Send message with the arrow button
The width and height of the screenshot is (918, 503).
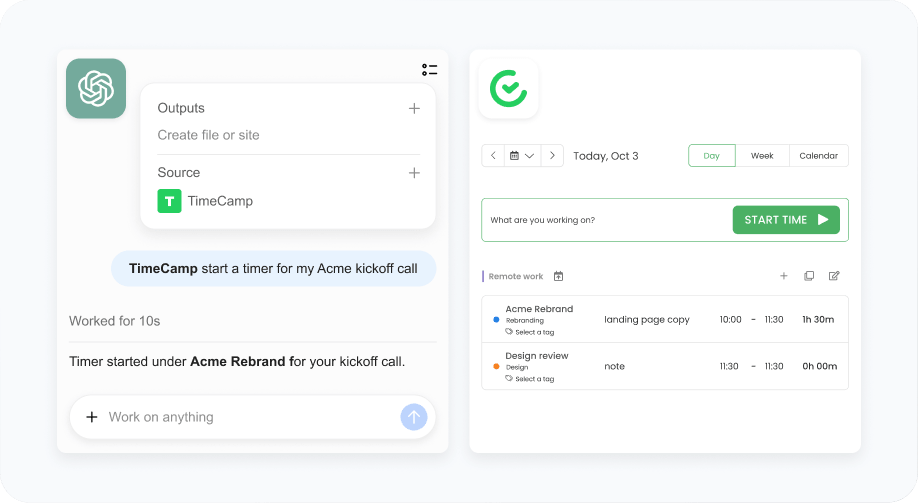click(414, 417)
